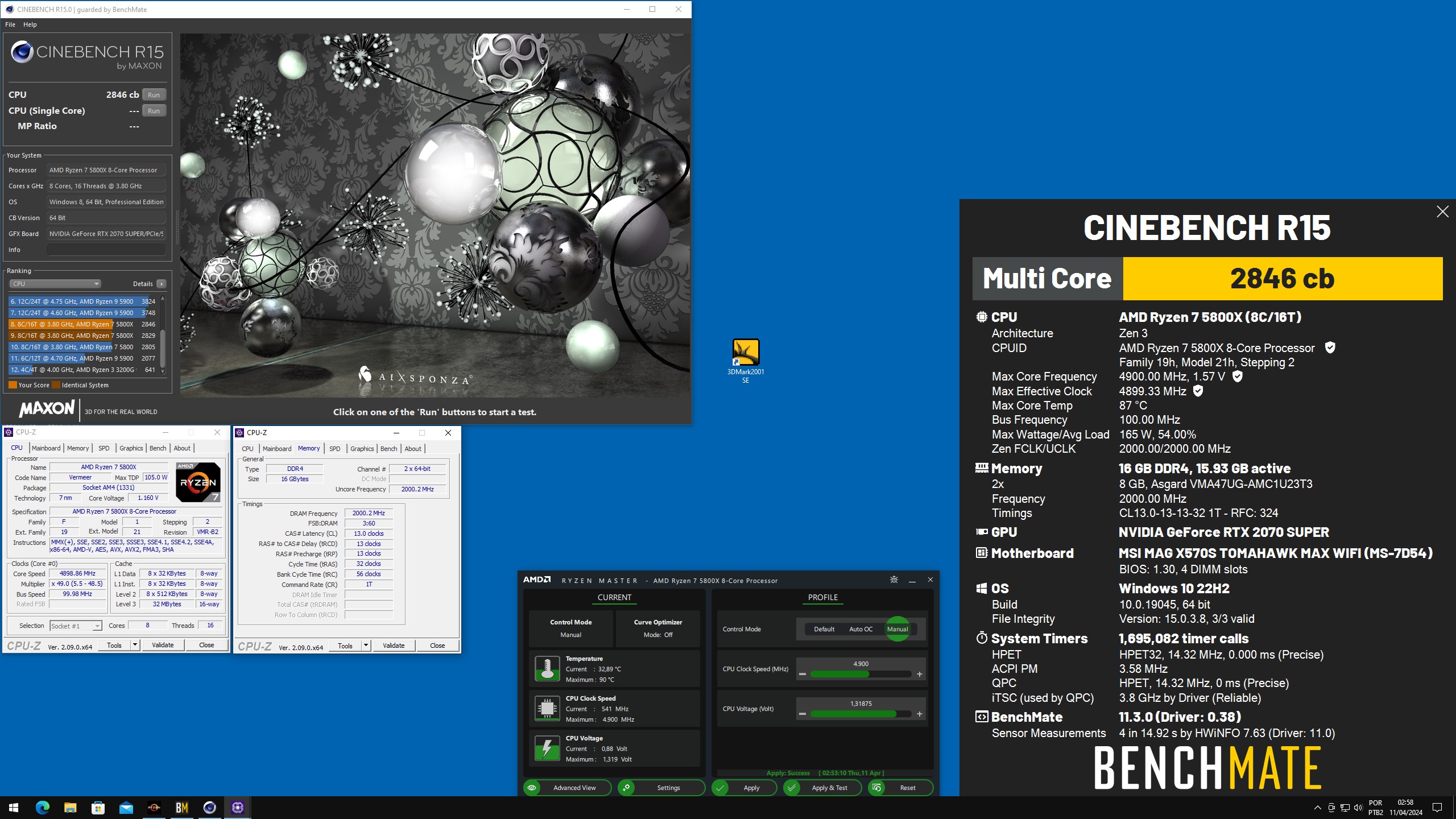
Task: Open Tools dropdown arrow in left CPU-Z
Action: click(x=135, y=645)
